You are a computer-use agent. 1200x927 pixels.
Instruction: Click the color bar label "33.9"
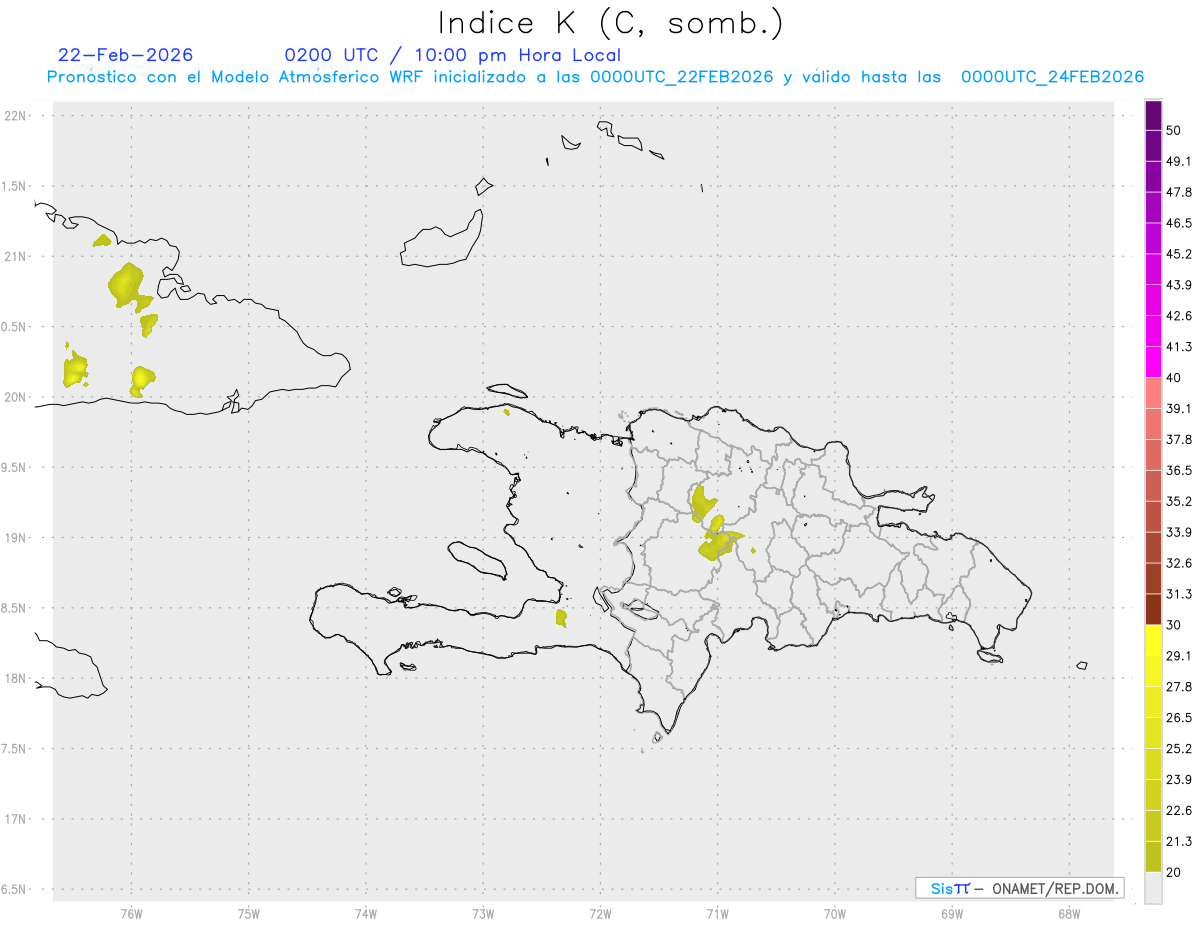pyautogui.click(x=1180, y=532)
